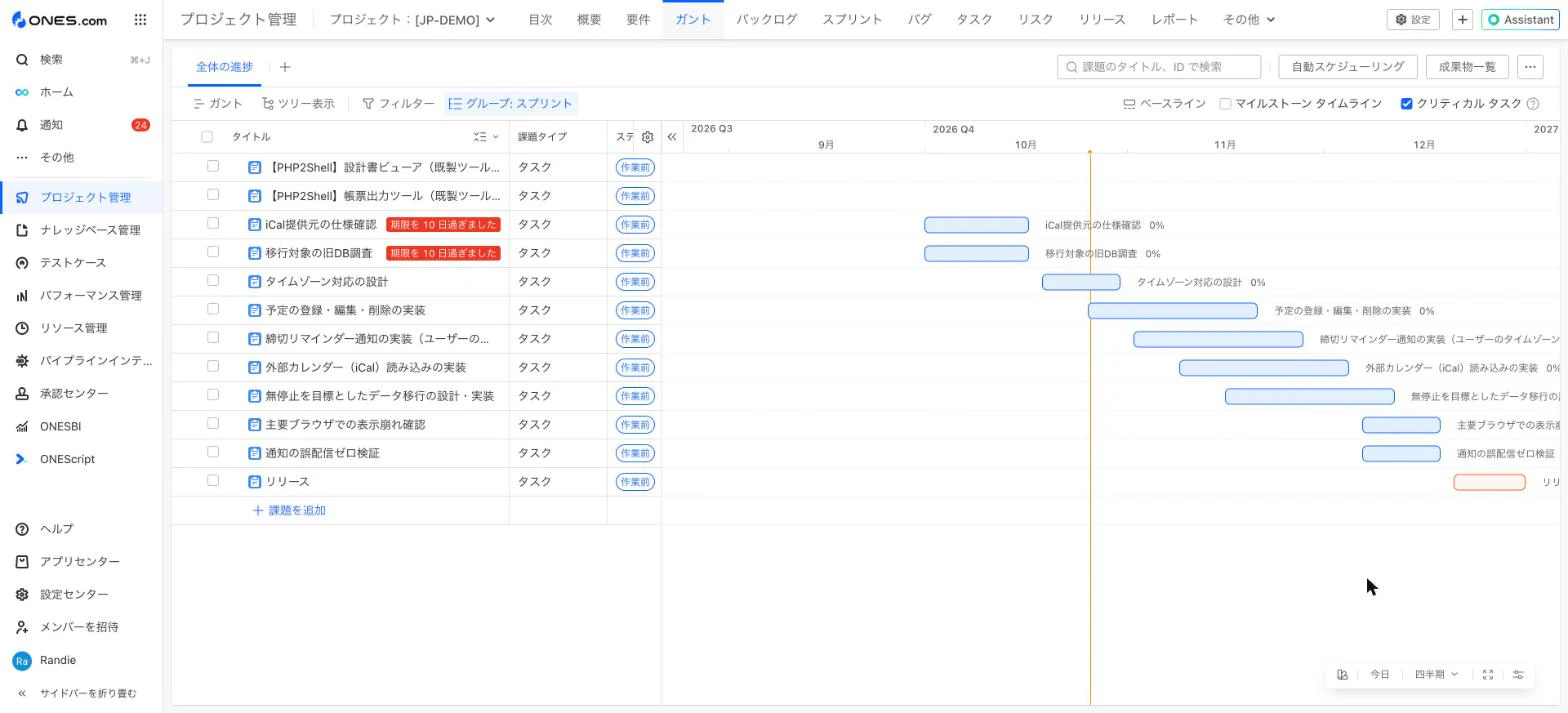The height and width of the screenshot is (713, 1568).
Task: Click 成果物一覧 button
Action: (x=1467, y=67)
